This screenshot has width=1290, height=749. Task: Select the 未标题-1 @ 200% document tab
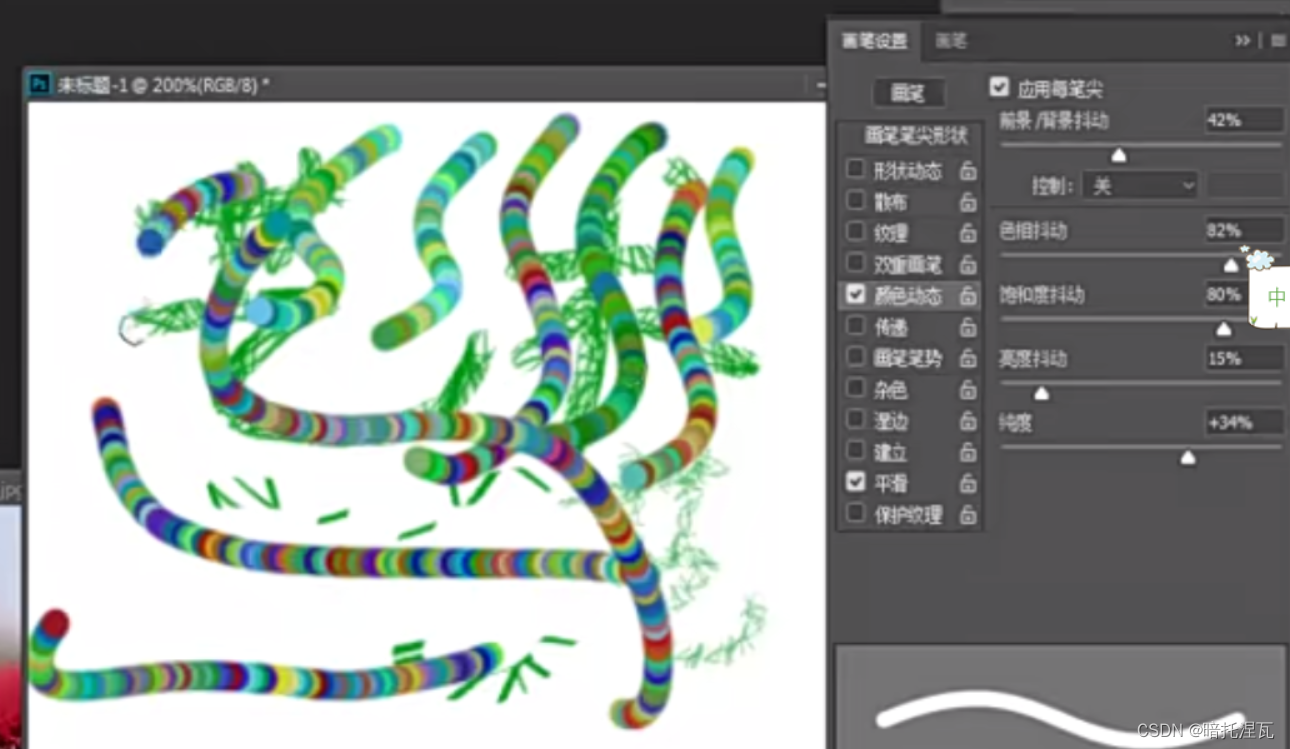coord(163,85)
